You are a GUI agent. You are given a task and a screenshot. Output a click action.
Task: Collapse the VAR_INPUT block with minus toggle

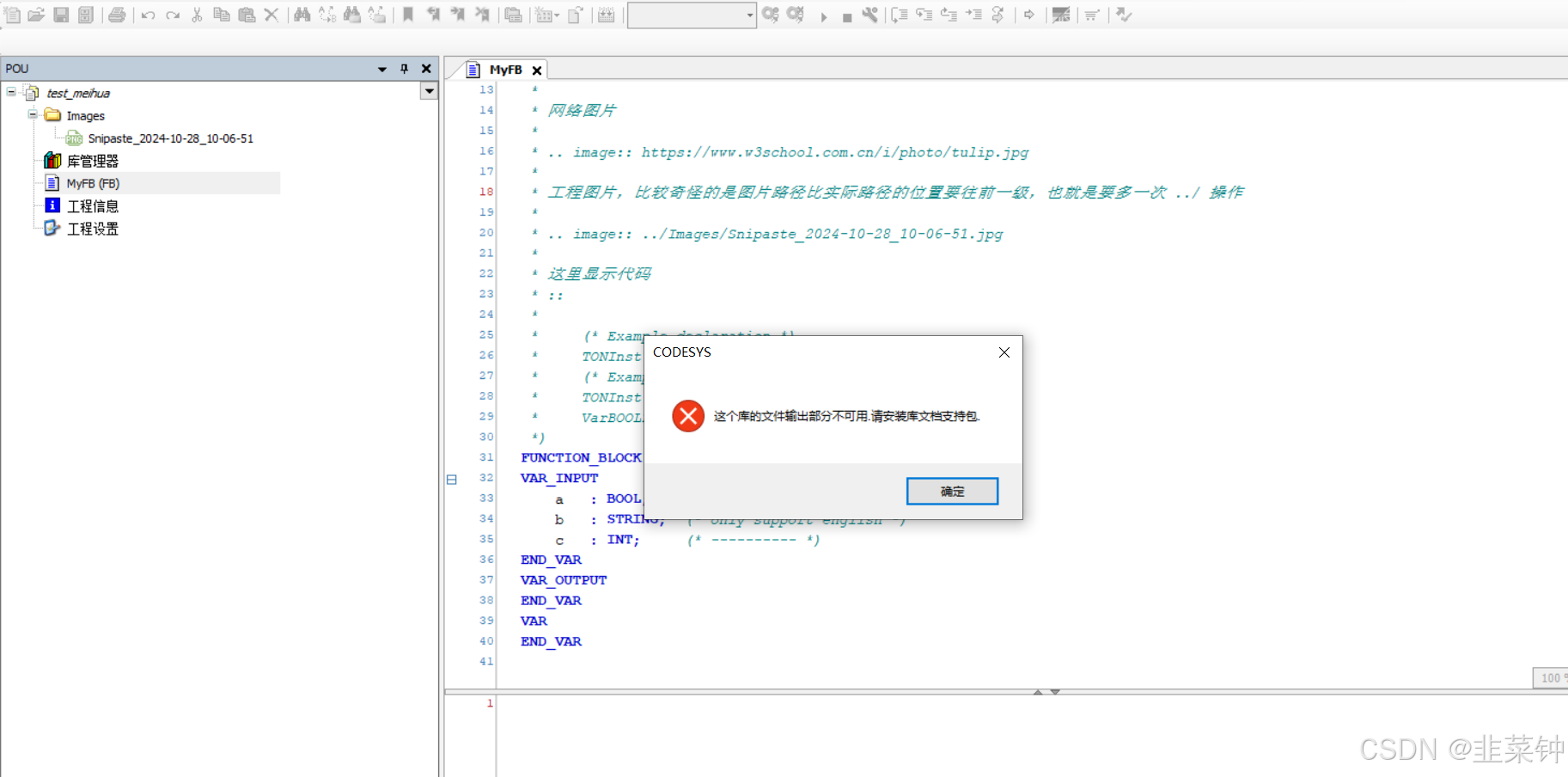[451, 479]
